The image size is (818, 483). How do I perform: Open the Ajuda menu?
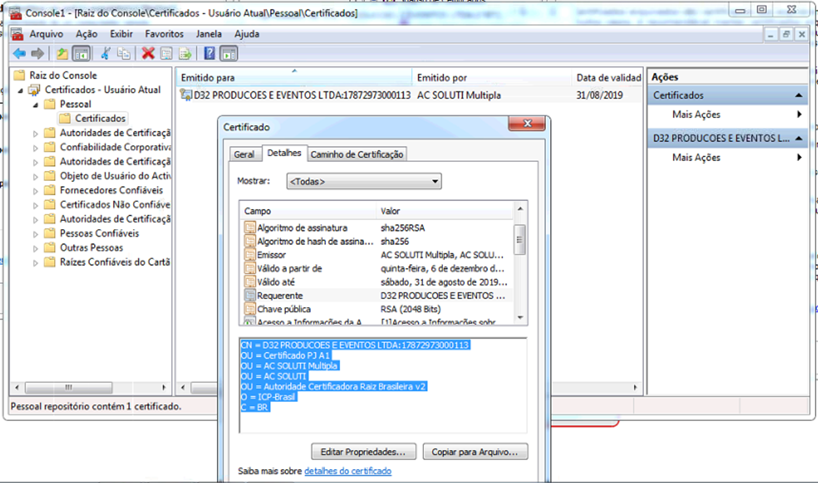point(247,34)
